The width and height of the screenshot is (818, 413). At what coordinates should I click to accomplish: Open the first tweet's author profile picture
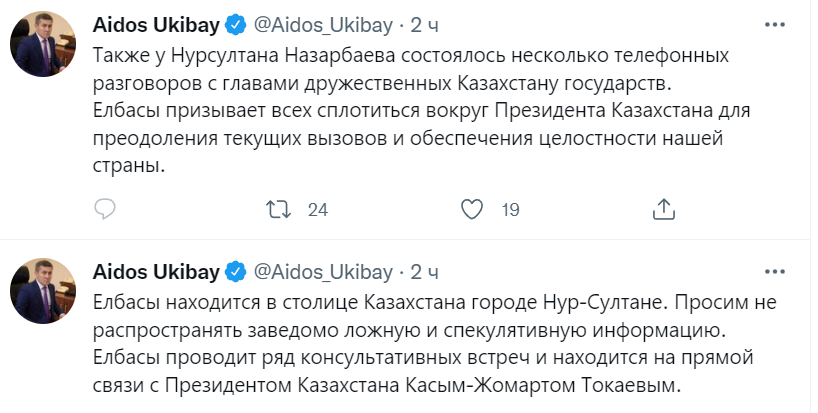[42, 42]
